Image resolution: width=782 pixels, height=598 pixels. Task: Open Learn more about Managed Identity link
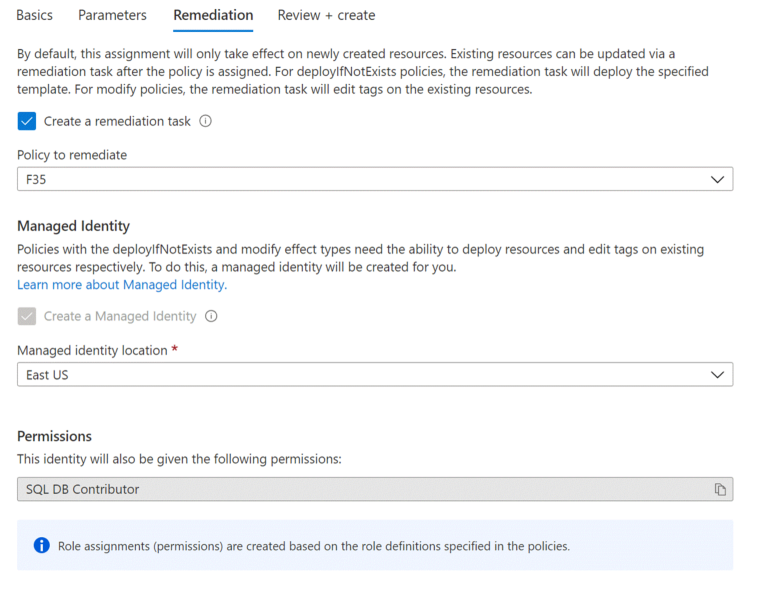(x=122, y=285)
